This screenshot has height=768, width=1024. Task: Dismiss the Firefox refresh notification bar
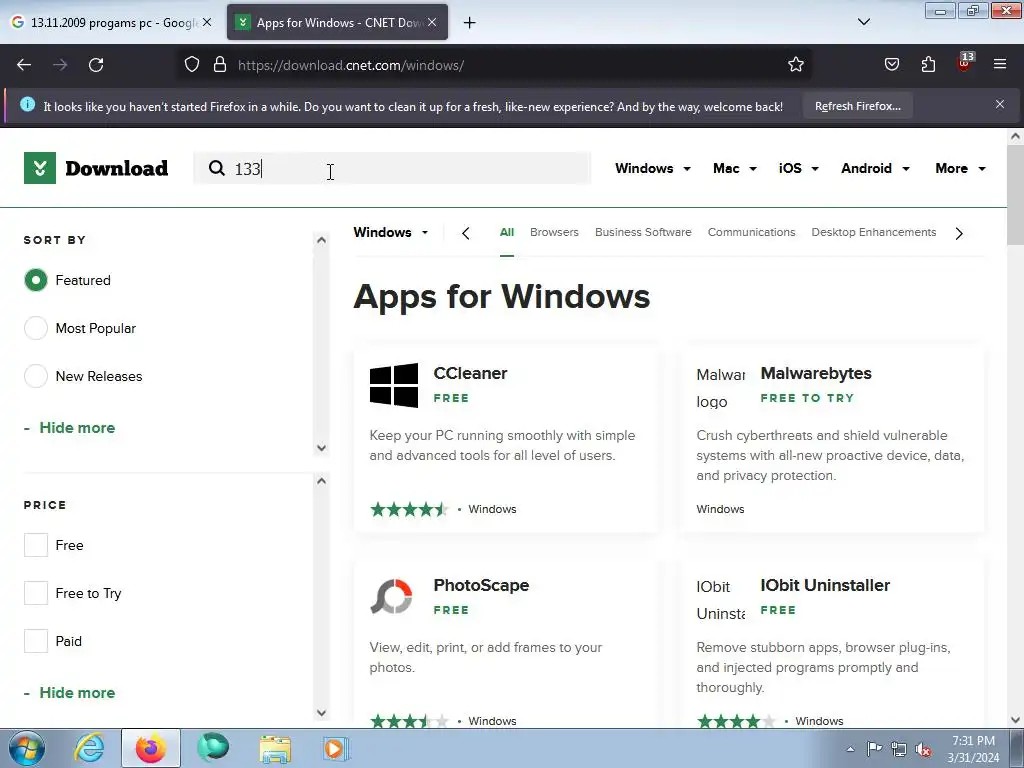point(1000,104)
